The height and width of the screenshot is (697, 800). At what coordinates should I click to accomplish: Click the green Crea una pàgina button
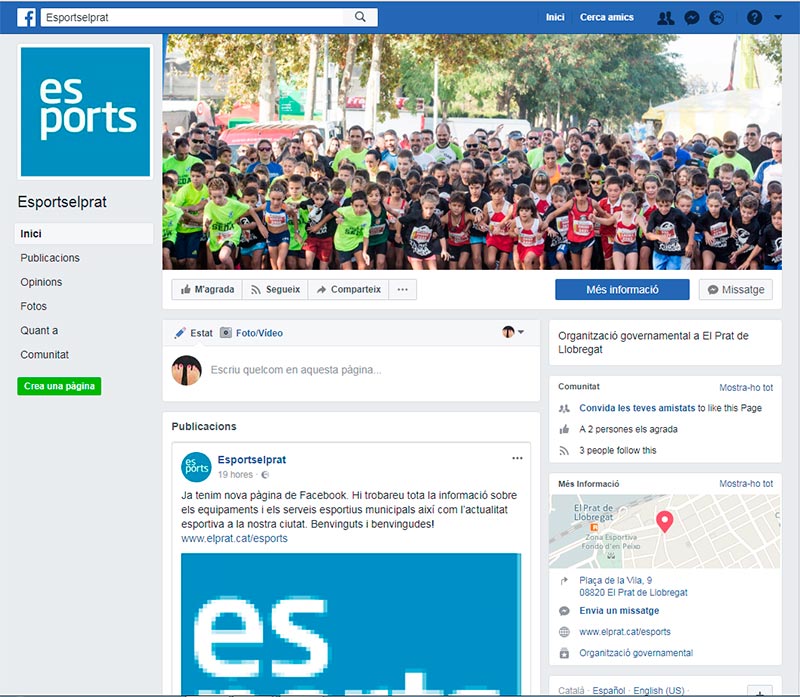pos(59,386)
